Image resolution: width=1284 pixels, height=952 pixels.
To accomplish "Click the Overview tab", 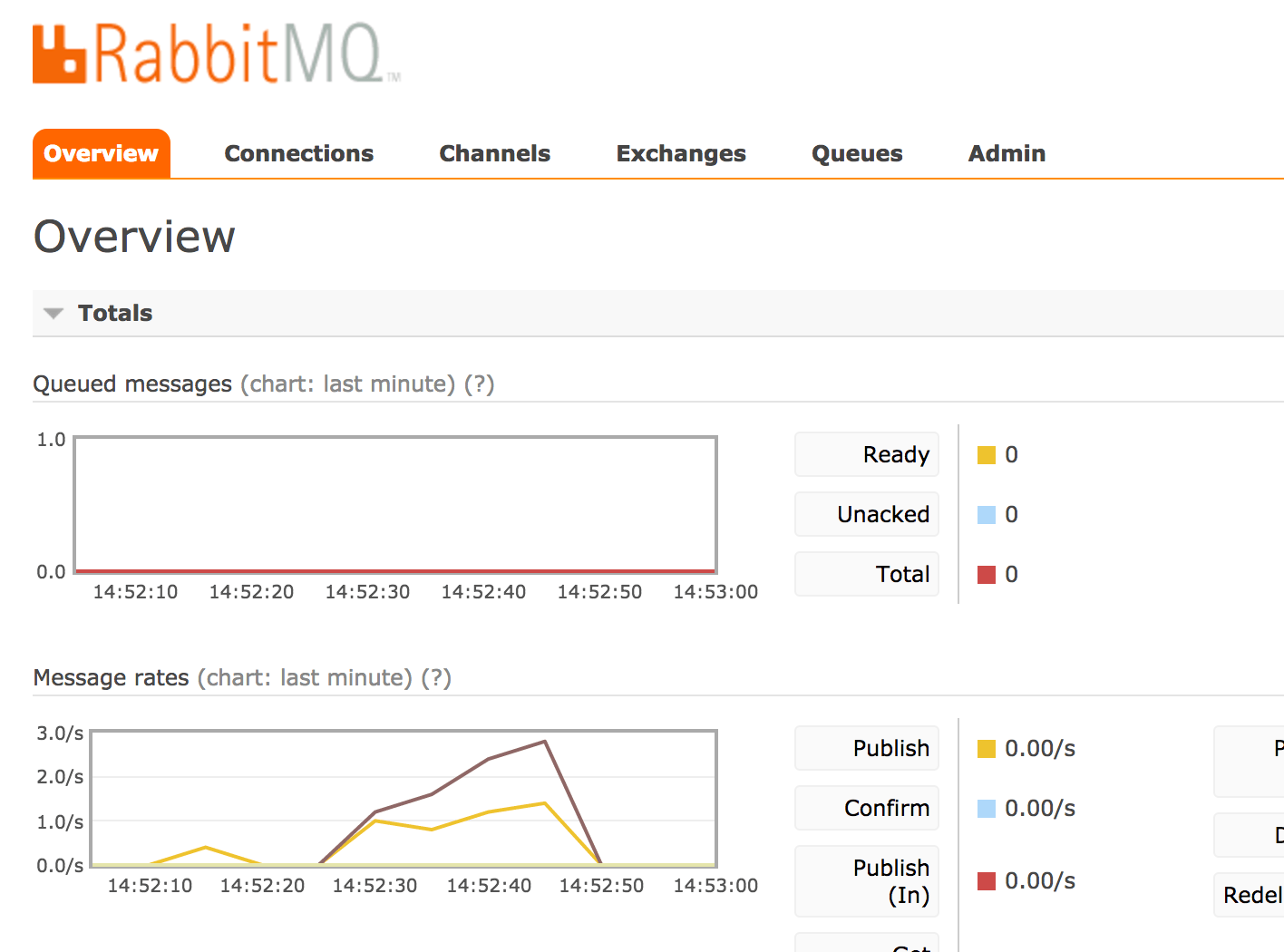I will point(102,153).
